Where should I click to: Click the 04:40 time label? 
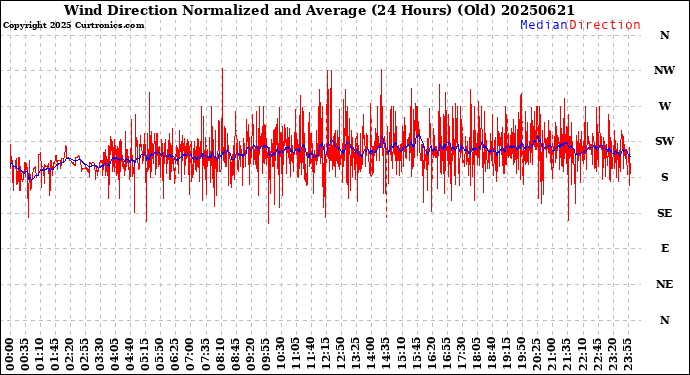coord(129,354)
